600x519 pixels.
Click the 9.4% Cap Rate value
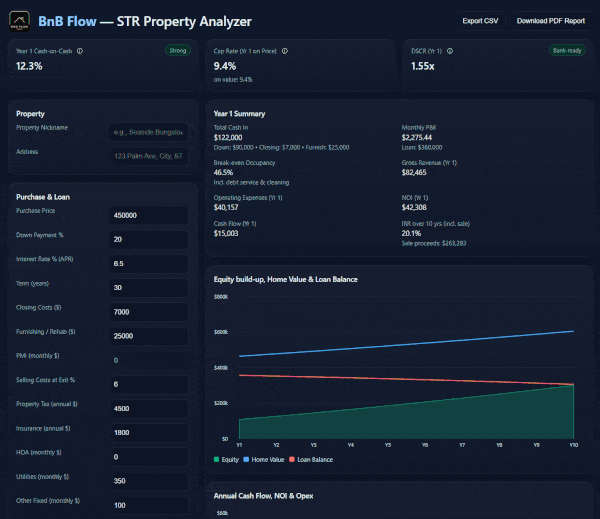[x=225, y=66]
